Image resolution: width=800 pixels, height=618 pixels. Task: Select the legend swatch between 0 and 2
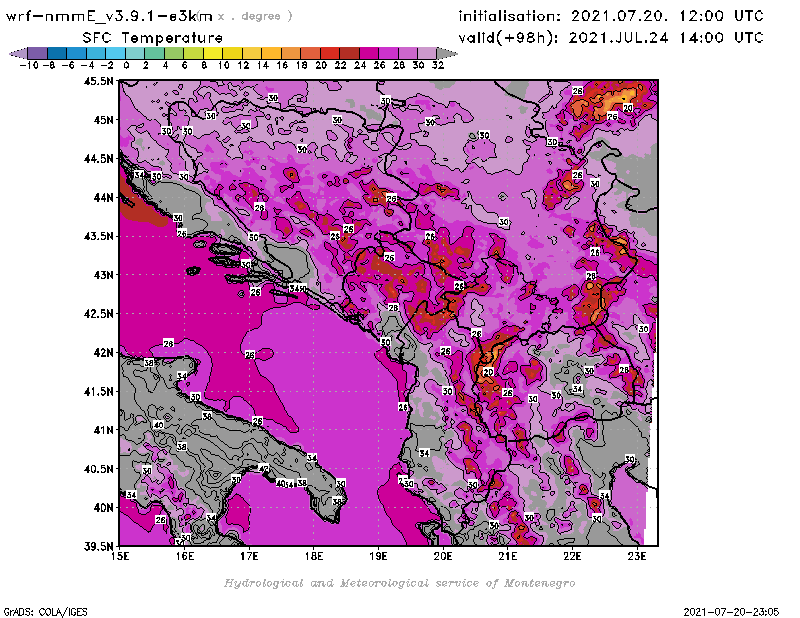(x=135, y=53)
